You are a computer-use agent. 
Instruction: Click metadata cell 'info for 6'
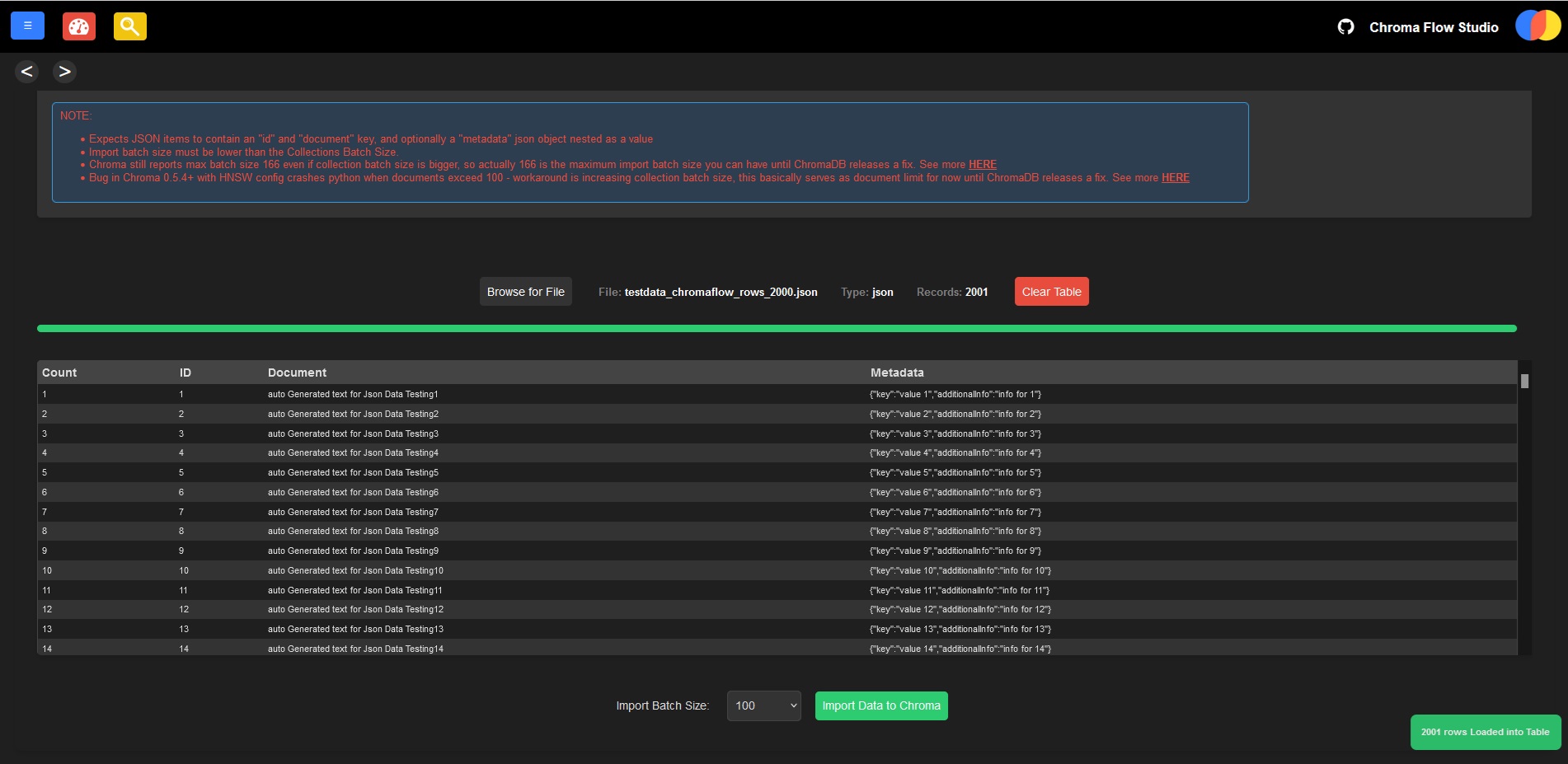pos(955,493)
